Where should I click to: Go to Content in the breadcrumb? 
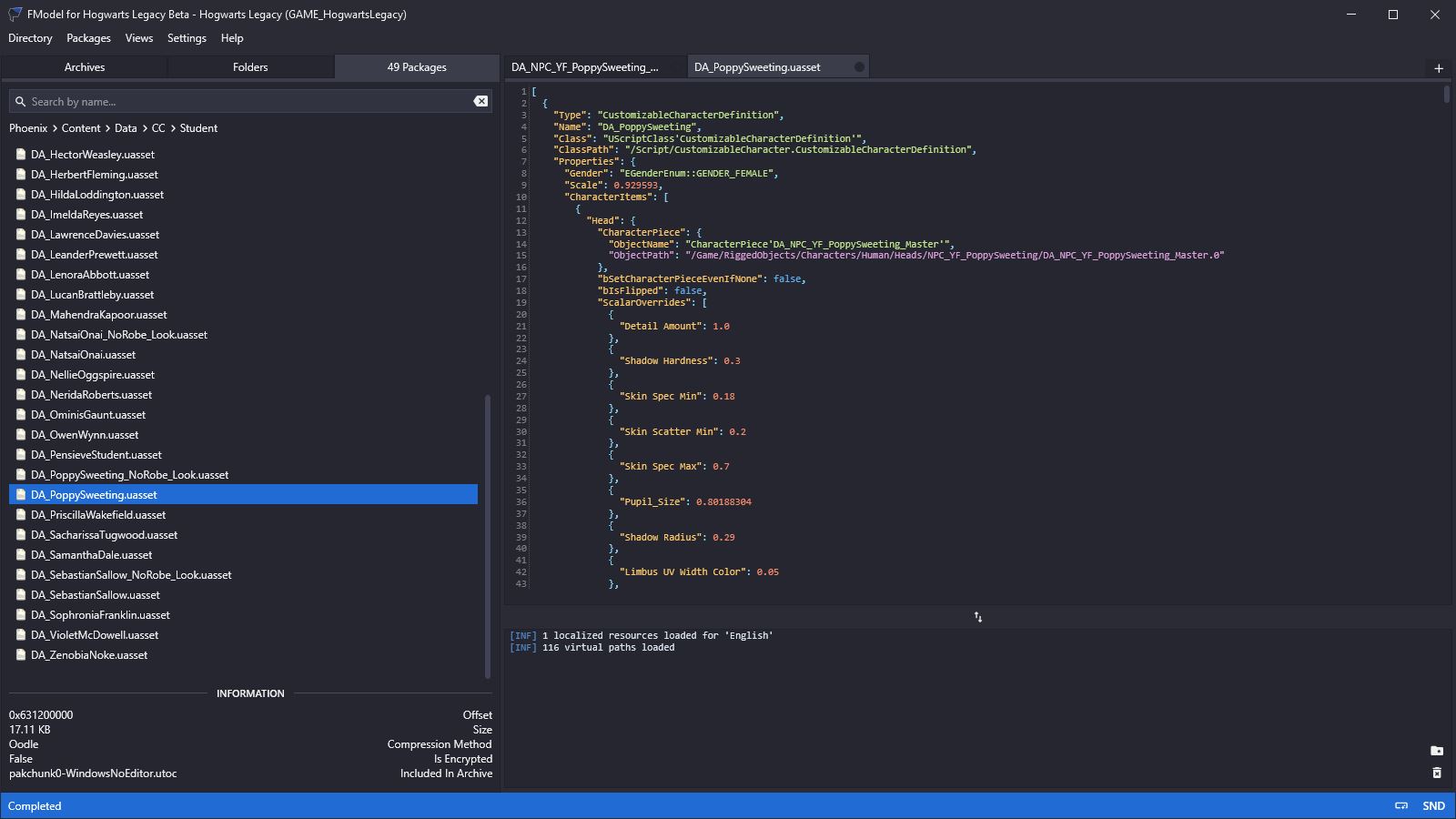(x=81, y=128)
